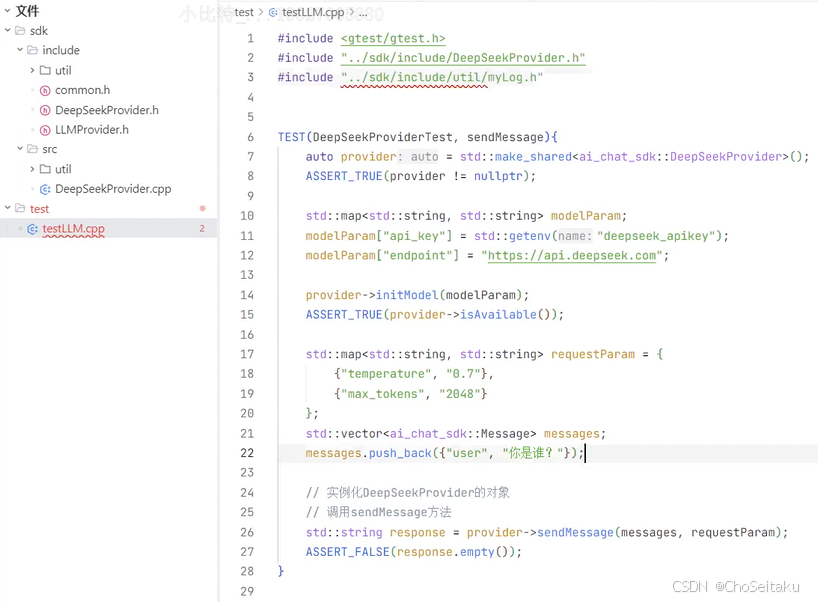
Task: Follow the gtest/gtest.h include link
Action: pyautogui.click(x=393, y=39)
